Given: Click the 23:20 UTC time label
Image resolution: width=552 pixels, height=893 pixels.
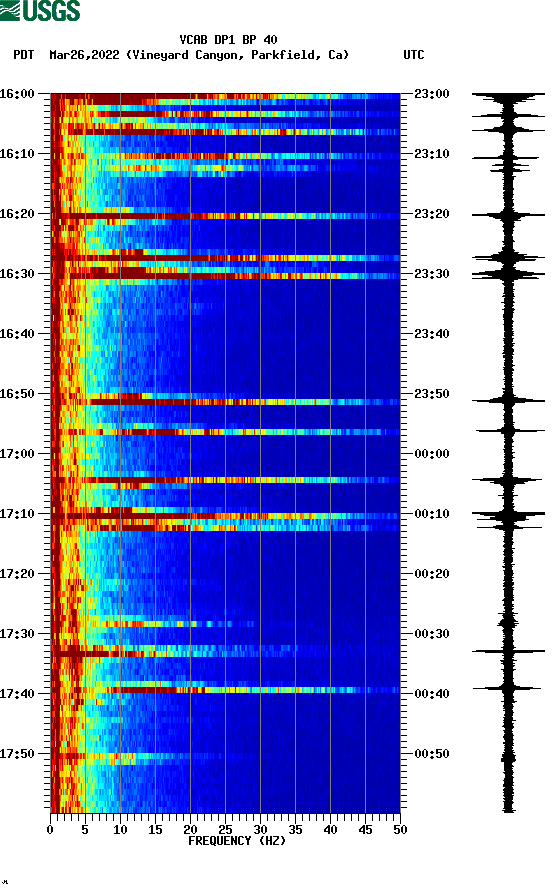Looking at the screenshot, I should [432, 214].
